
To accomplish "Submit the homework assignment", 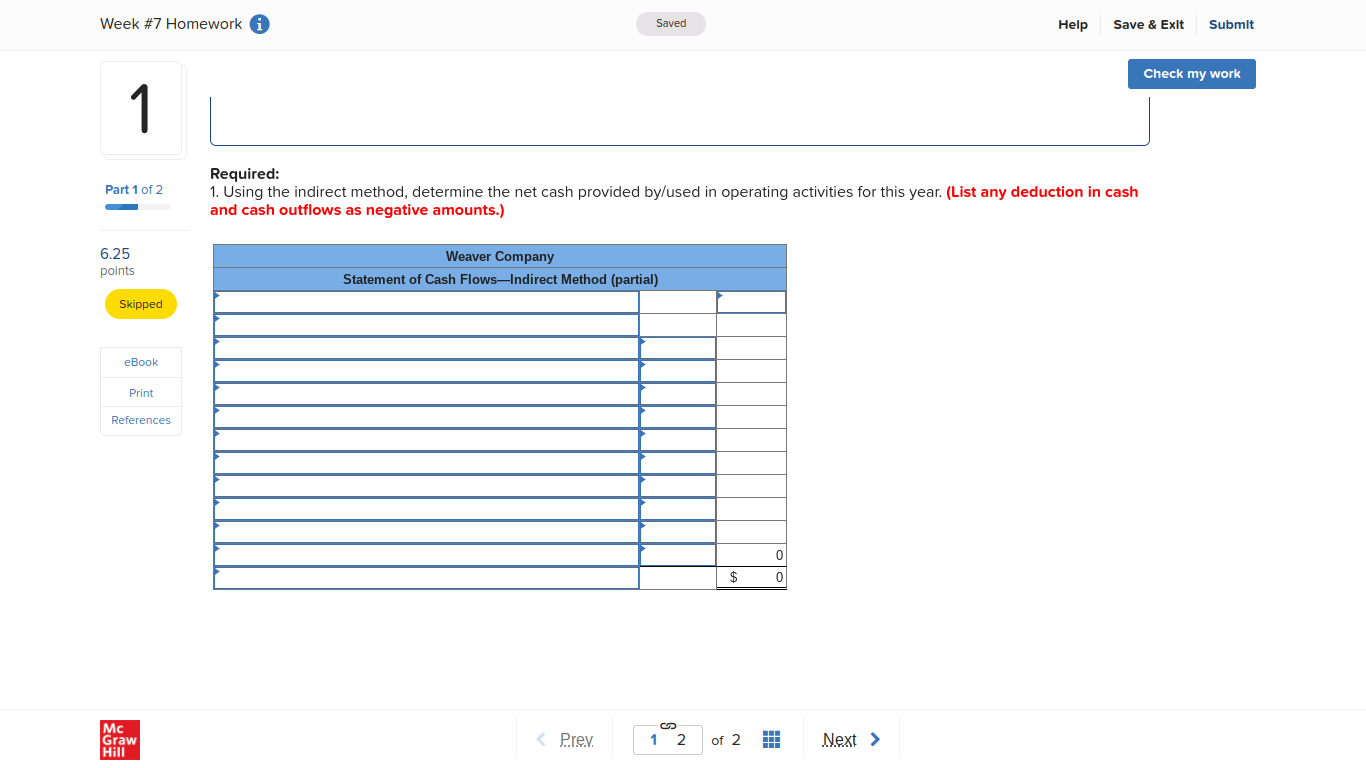I will [1231, 24].
